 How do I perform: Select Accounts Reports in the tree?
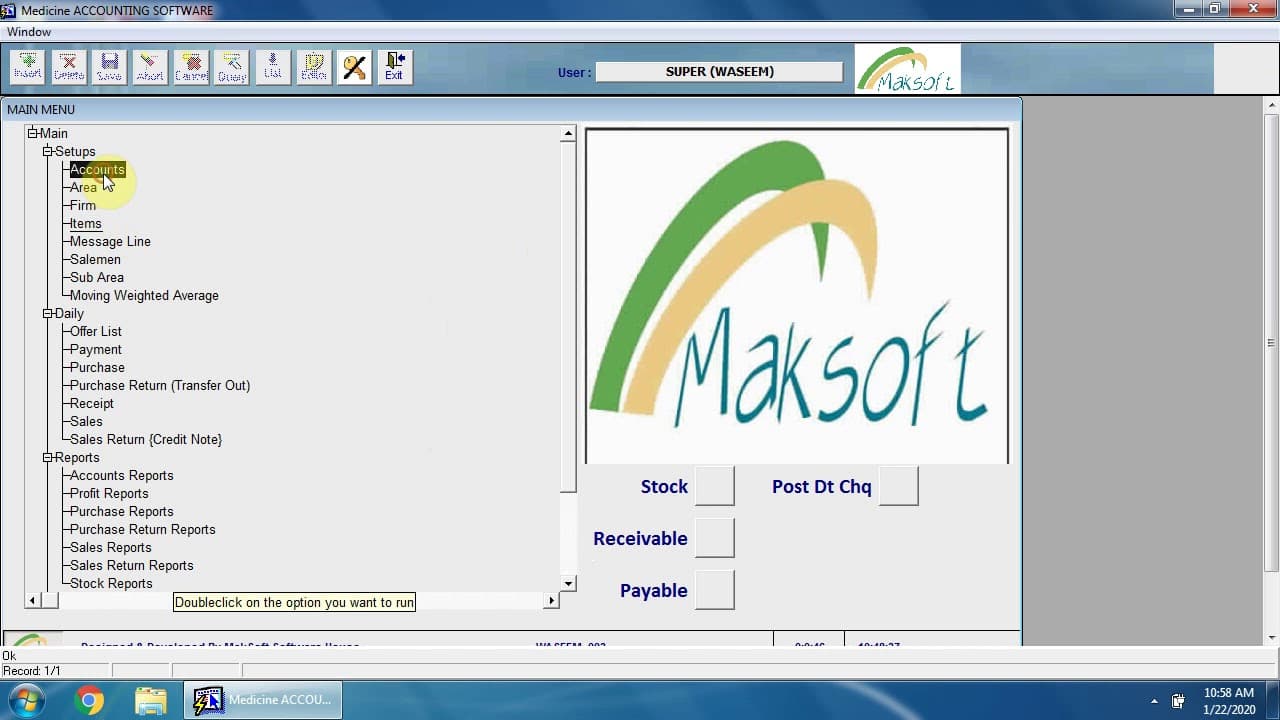tap(122, 475)
